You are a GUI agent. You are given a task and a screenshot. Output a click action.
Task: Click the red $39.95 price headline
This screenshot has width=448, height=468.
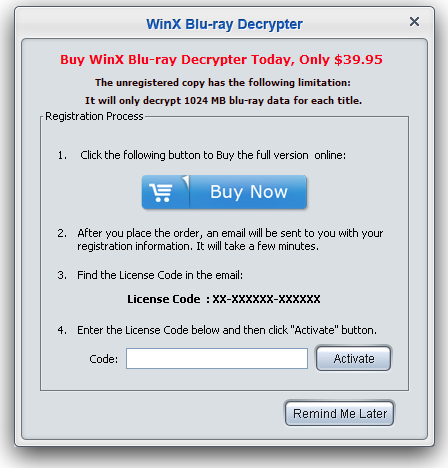221,60
